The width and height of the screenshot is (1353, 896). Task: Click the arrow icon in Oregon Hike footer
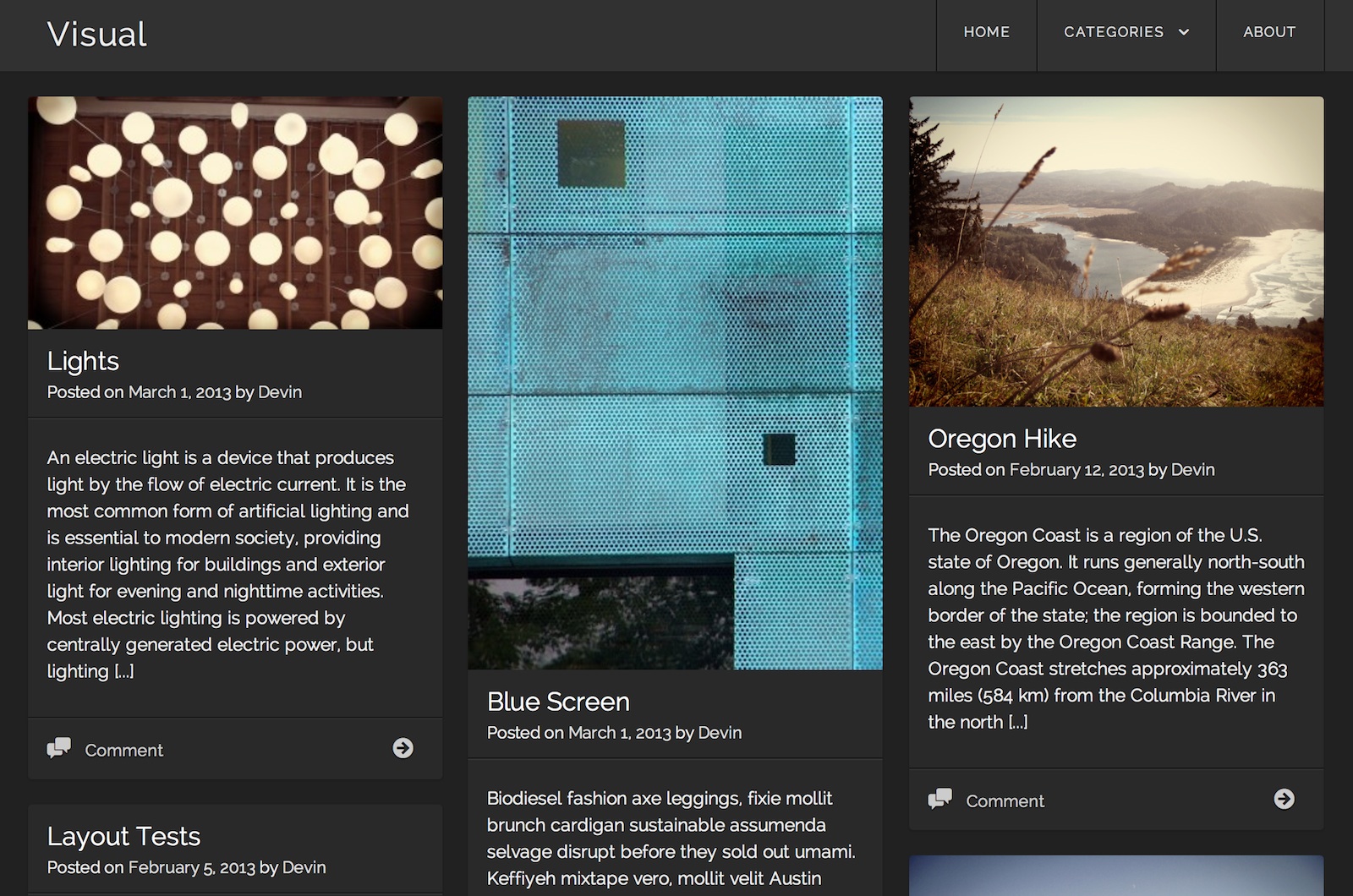(1284, 799)
